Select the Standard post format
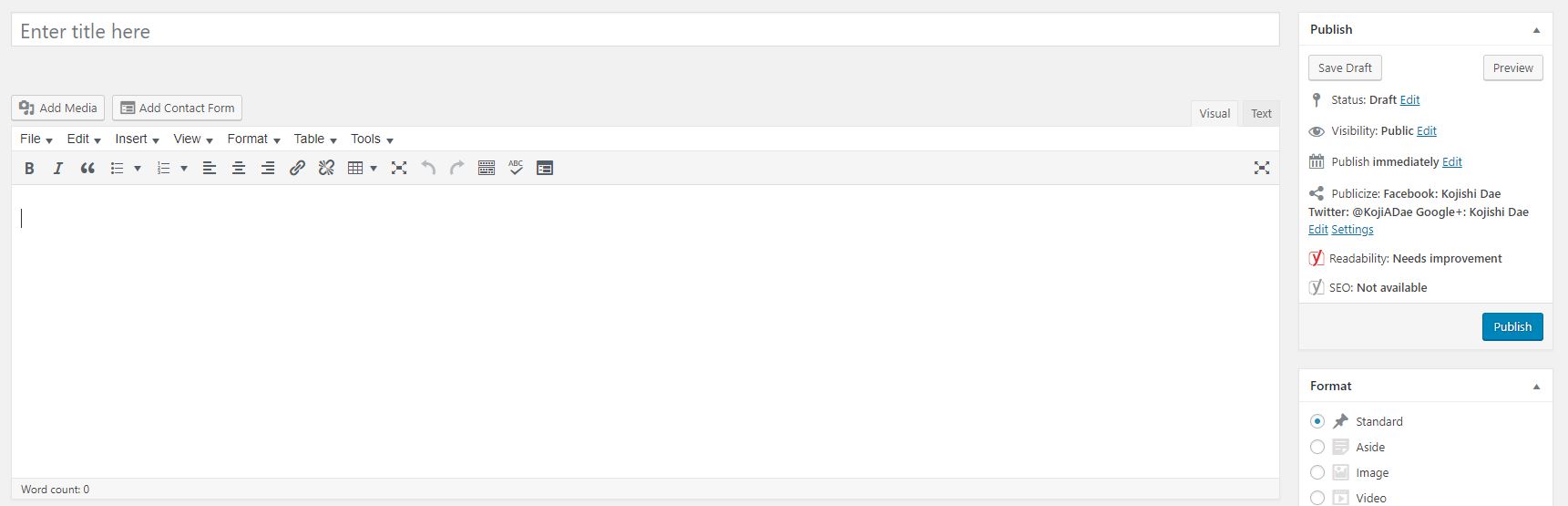Screen dimensions: 1568x506 tap(1317, 421)
